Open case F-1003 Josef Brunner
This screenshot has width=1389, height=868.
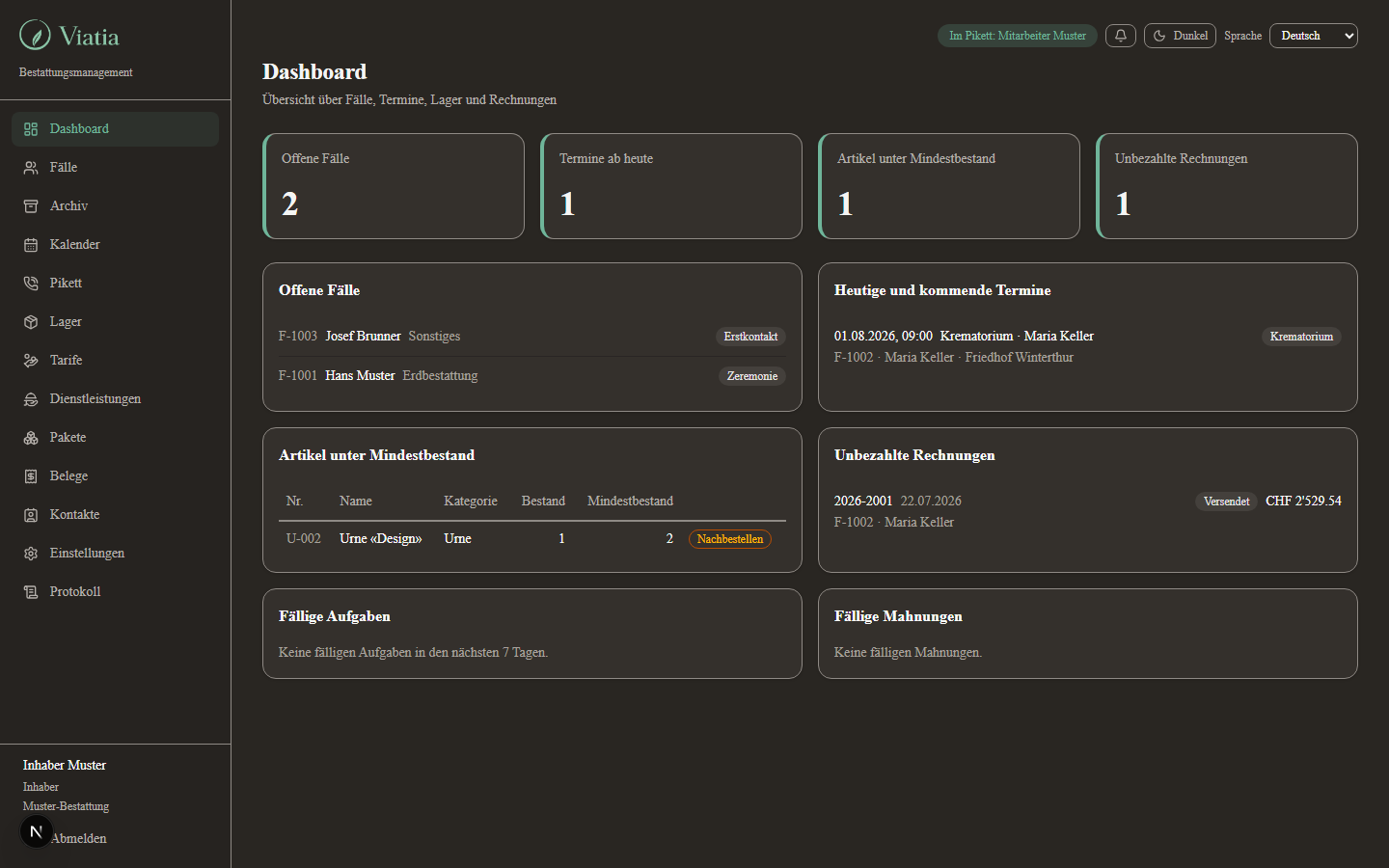pos(532,337)
